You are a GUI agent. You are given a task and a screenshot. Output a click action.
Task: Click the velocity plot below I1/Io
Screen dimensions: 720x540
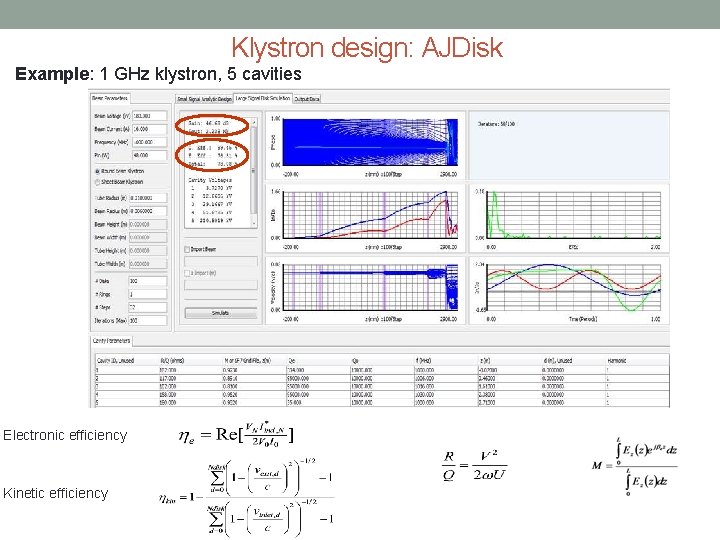[x=370, y=287]
